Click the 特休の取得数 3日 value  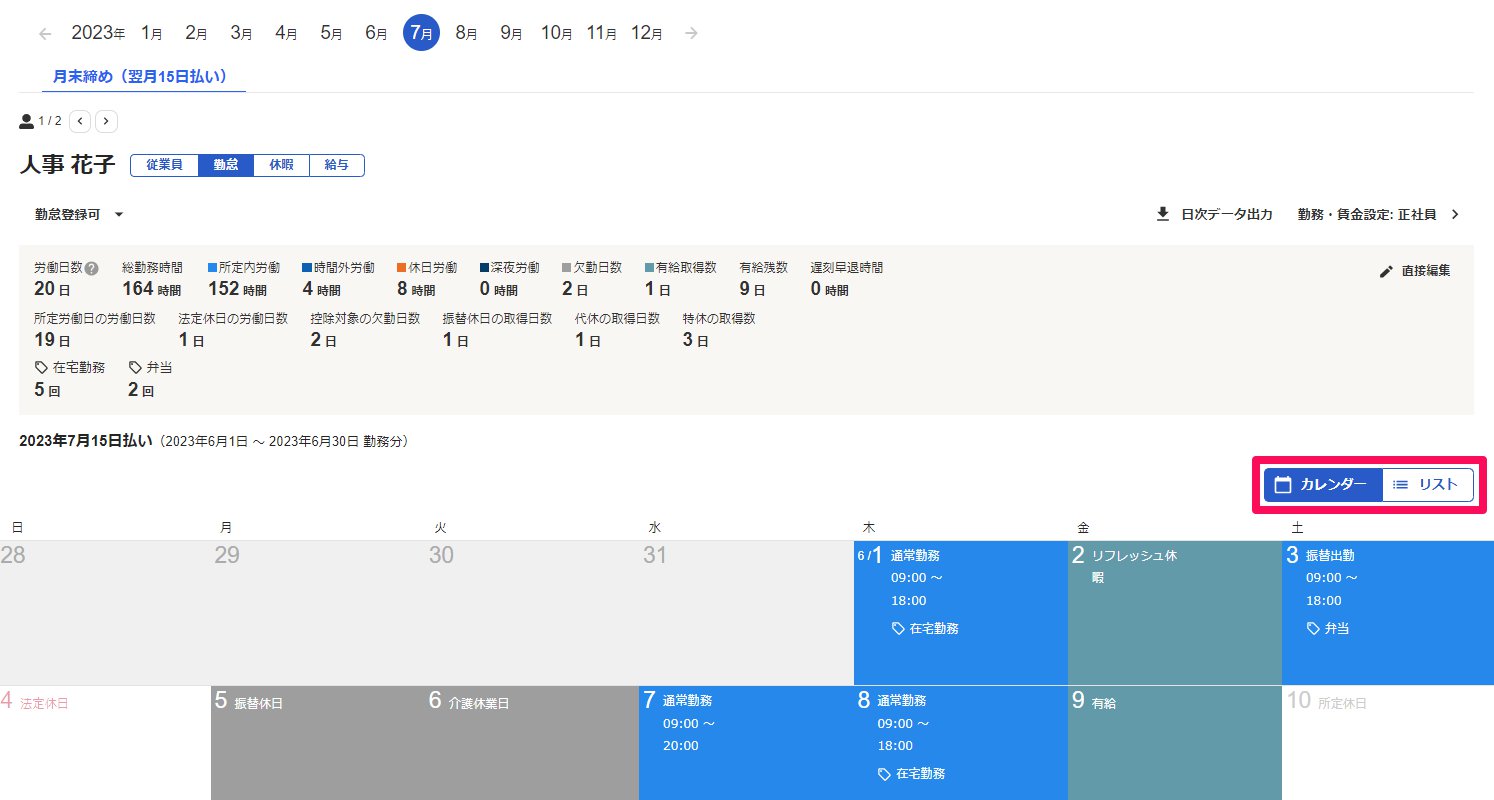[x=695, y=340]
